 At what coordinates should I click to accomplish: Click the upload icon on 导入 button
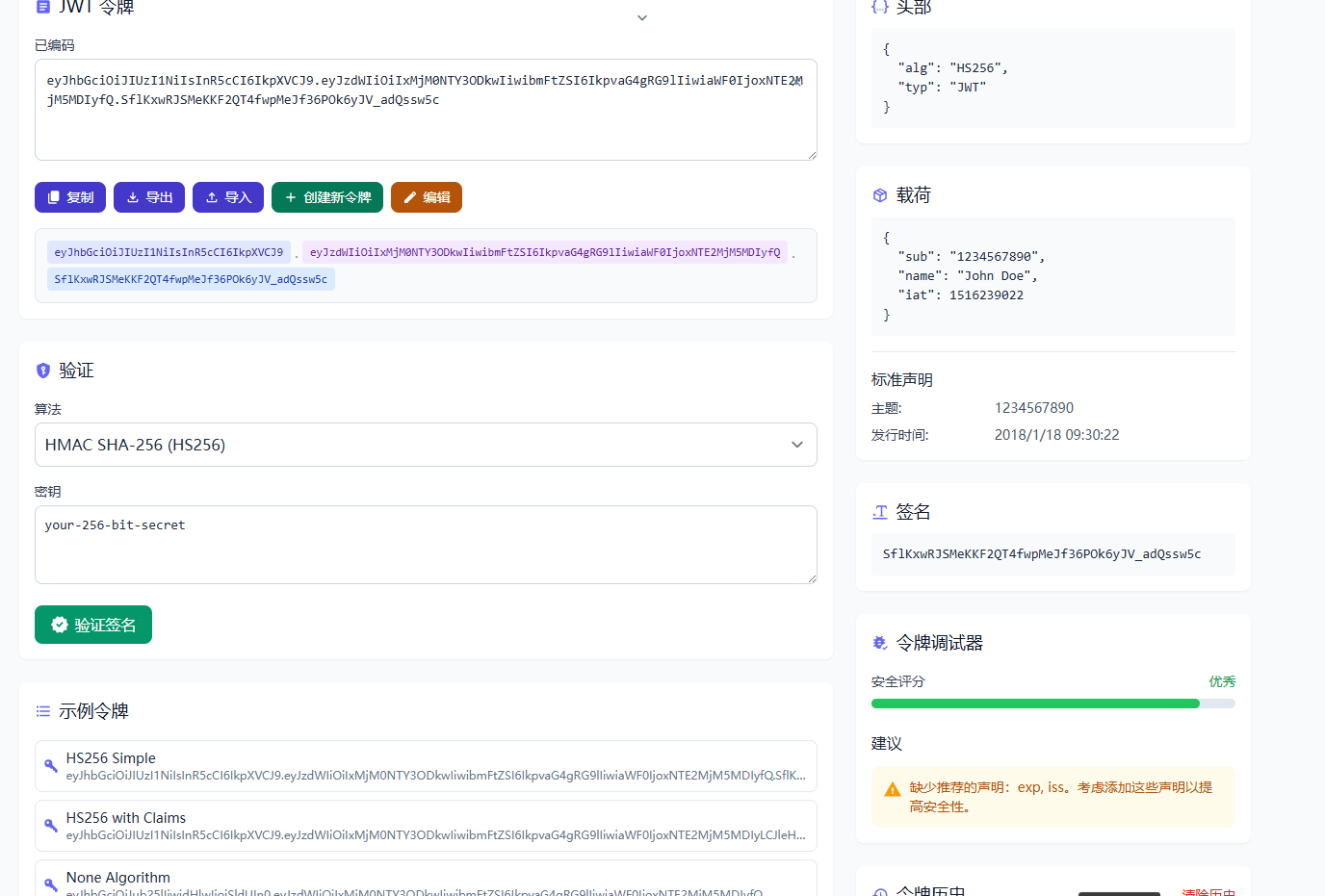click(212, 197)
